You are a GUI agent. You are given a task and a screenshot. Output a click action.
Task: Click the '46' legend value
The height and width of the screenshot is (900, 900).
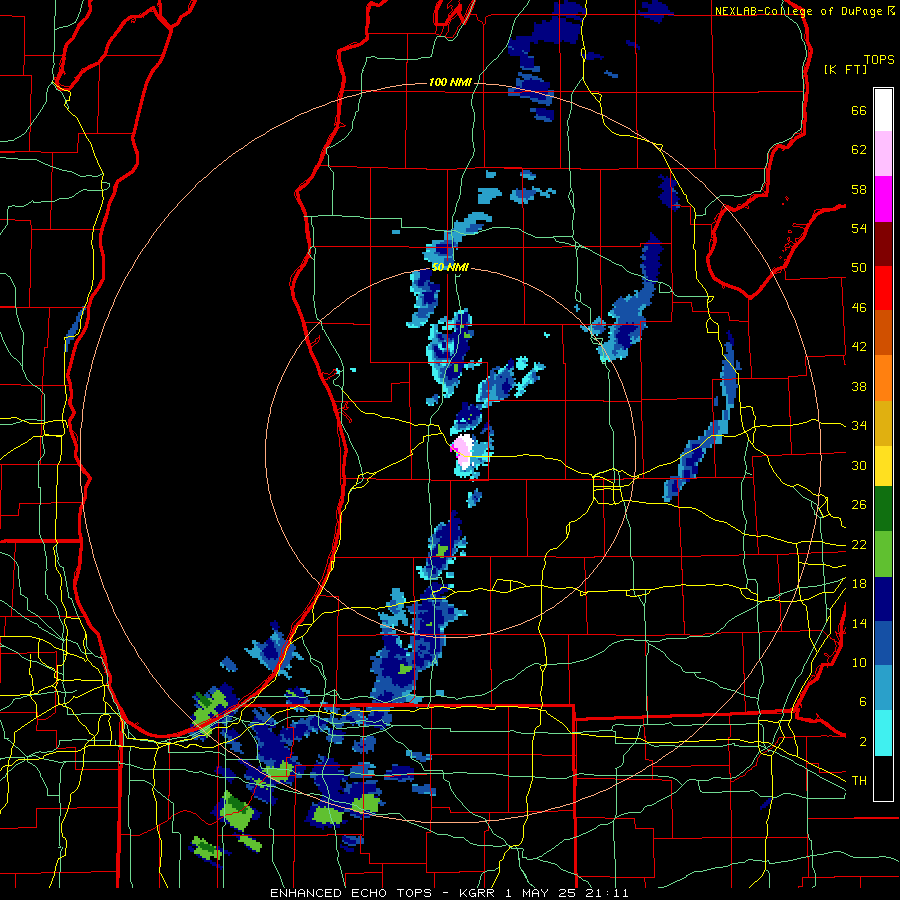coord(859,308)
